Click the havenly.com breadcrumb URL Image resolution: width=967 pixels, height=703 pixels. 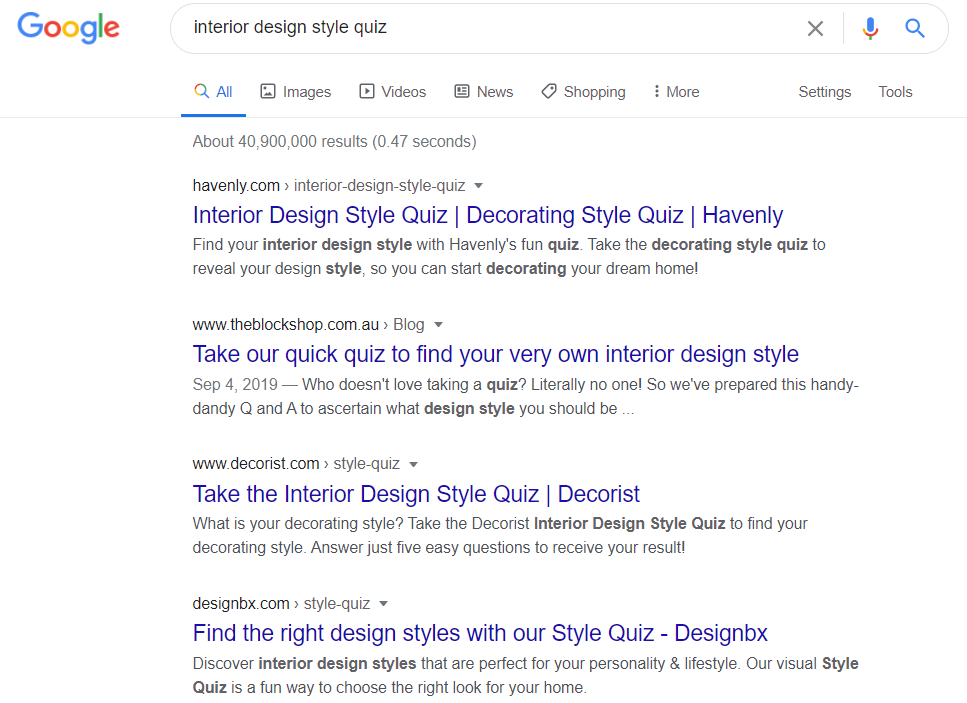coord(329,186)
